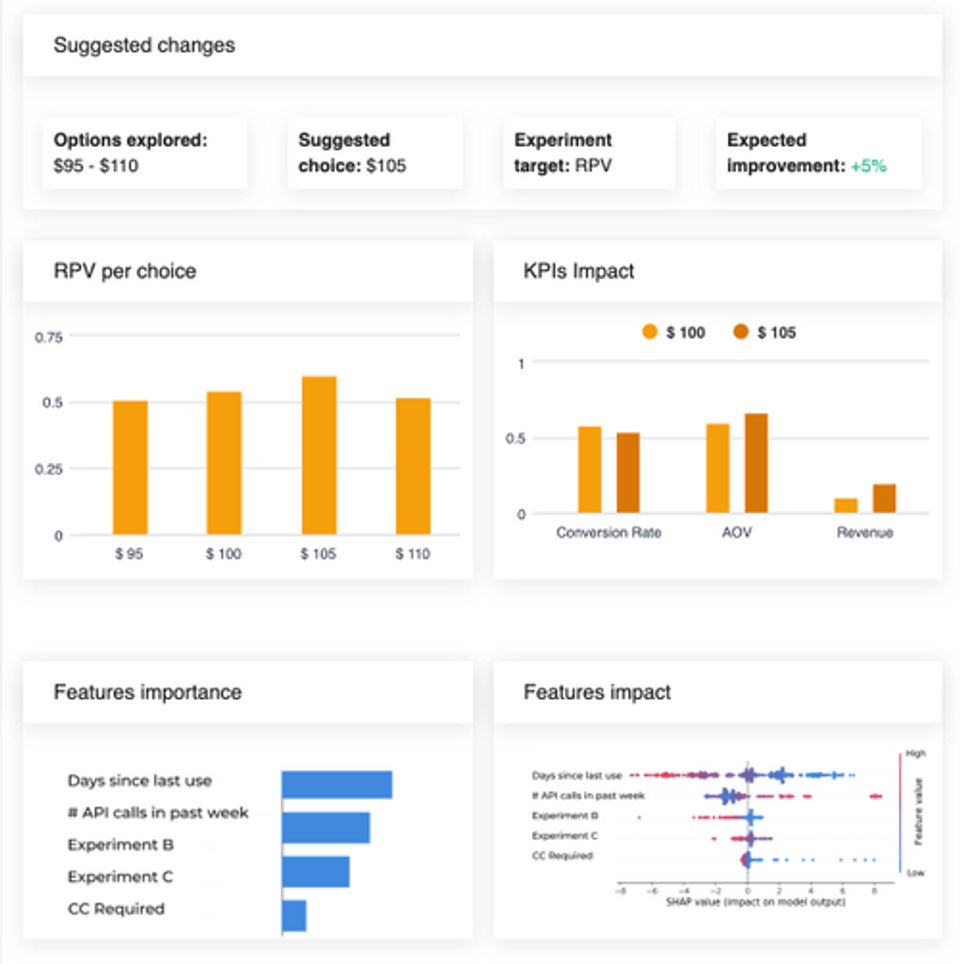Click the light orange Conversion Rate bar
The width and height of the screenshot is (960, 964).
click(x=589, y=470)
